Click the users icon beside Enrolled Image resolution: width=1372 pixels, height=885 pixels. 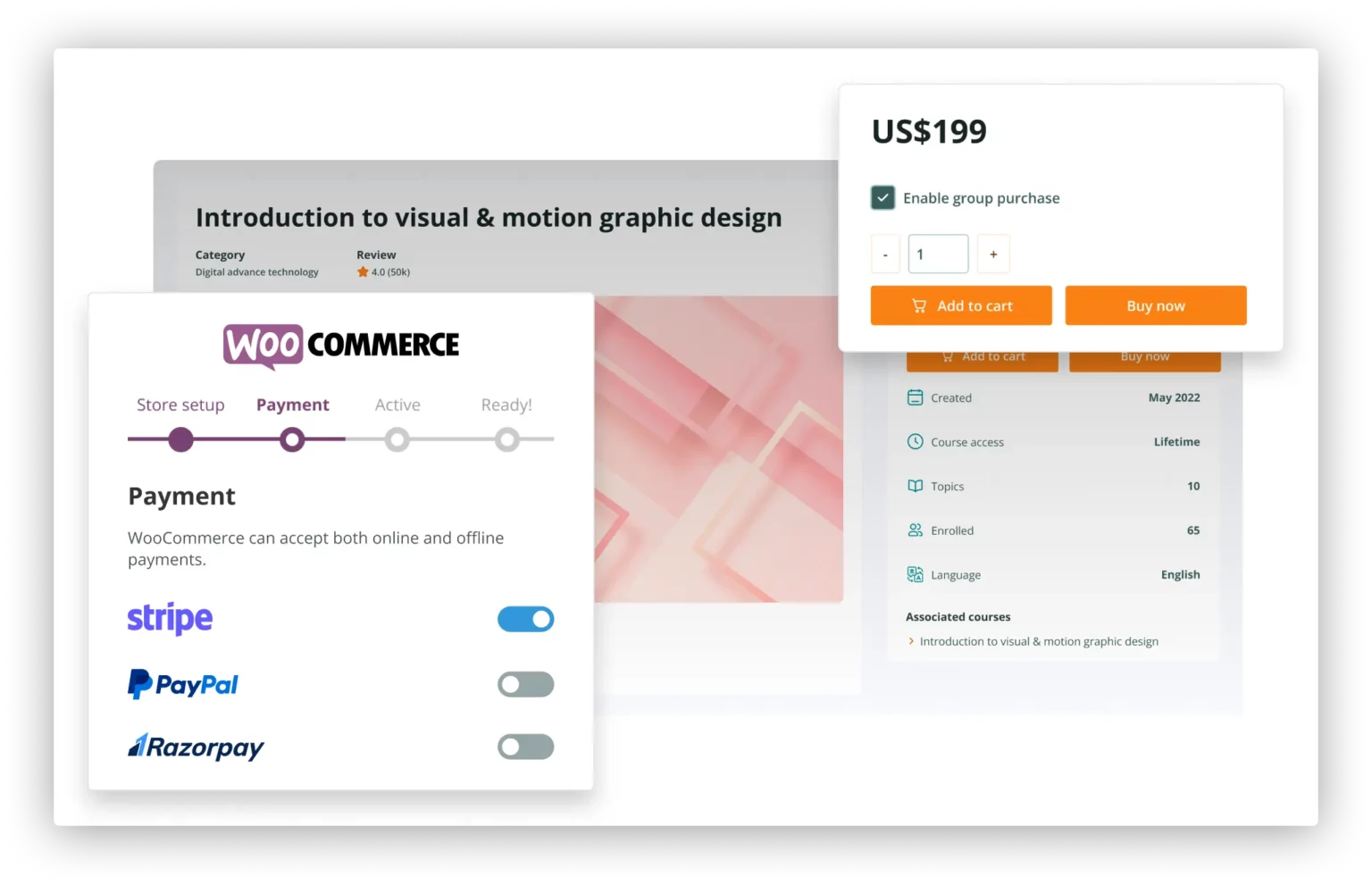click(915, 530)
